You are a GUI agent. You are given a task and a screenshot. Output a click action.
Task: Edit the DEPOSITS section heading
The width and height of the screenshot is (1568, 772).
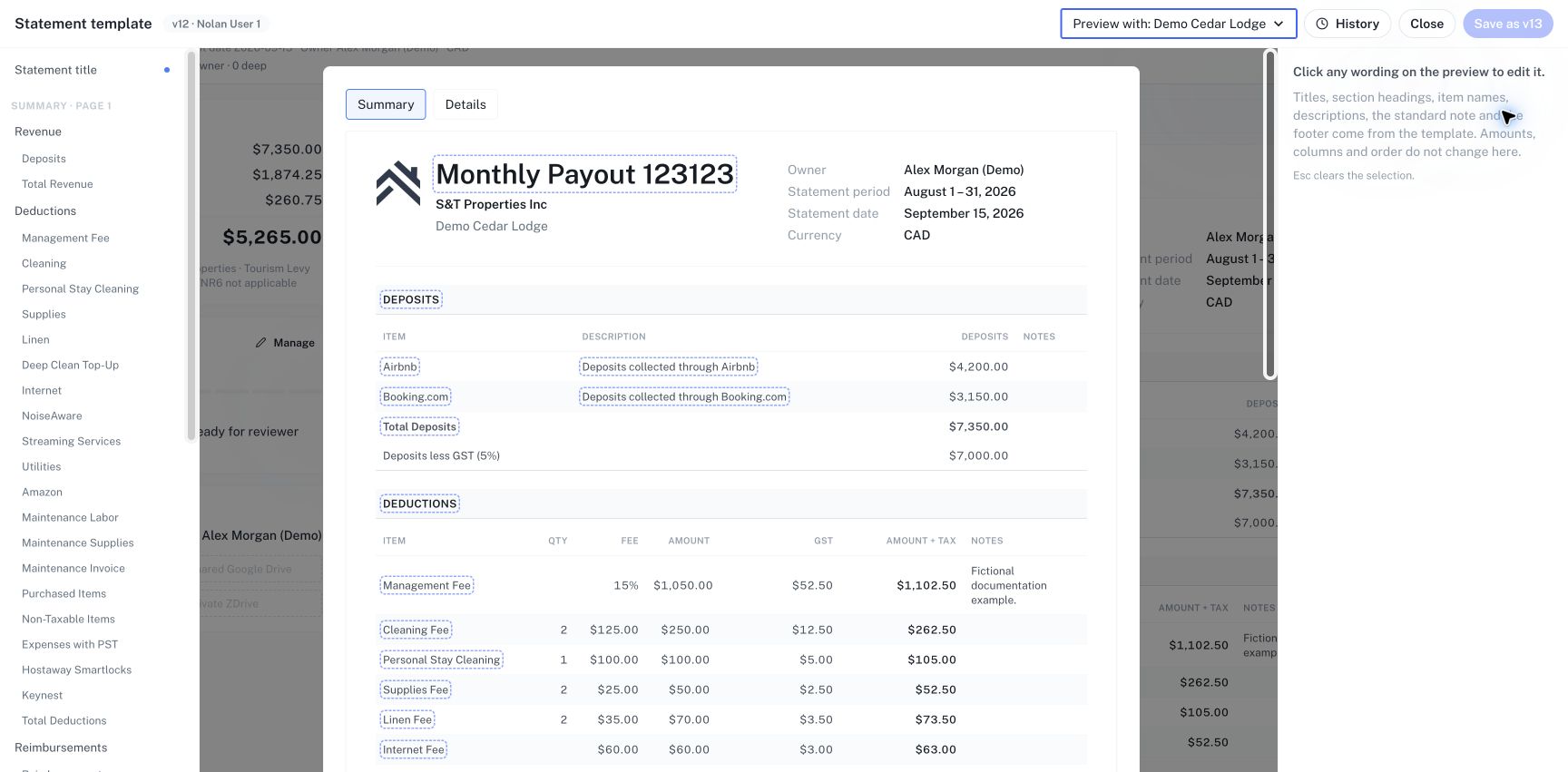(411, 299)
